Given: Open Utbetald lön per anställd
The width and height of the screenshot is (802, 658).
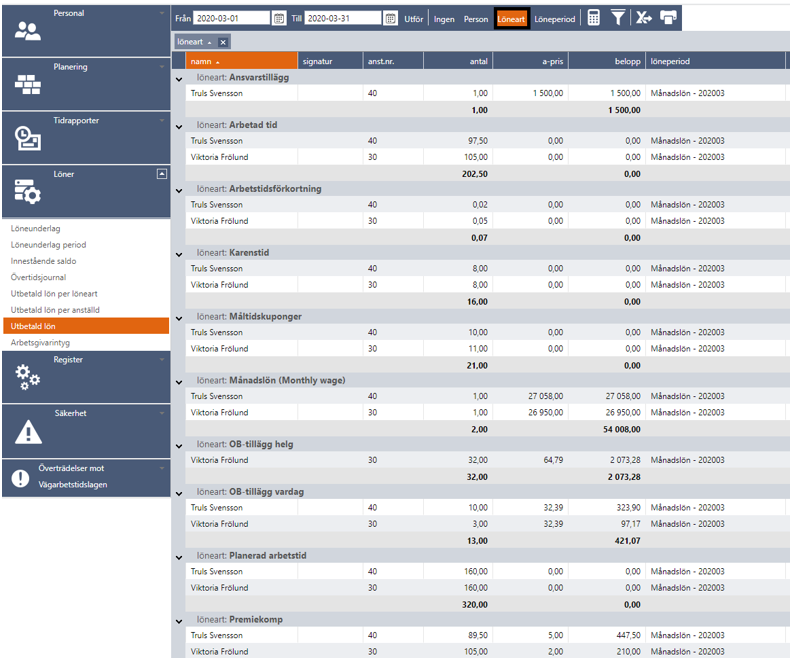Looking at the screenshot, I should (x=55, y=310).
